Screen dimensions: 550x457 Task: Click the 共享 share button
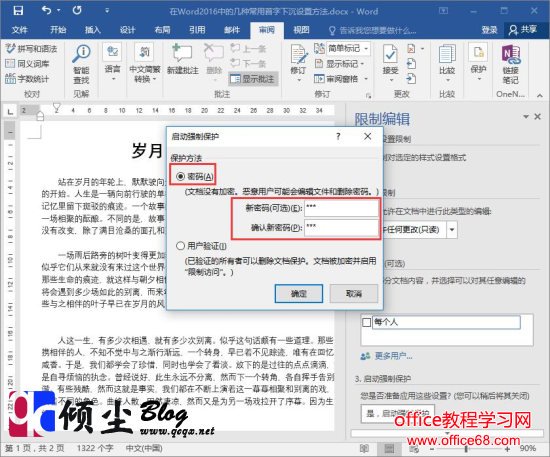click(523, 30)
